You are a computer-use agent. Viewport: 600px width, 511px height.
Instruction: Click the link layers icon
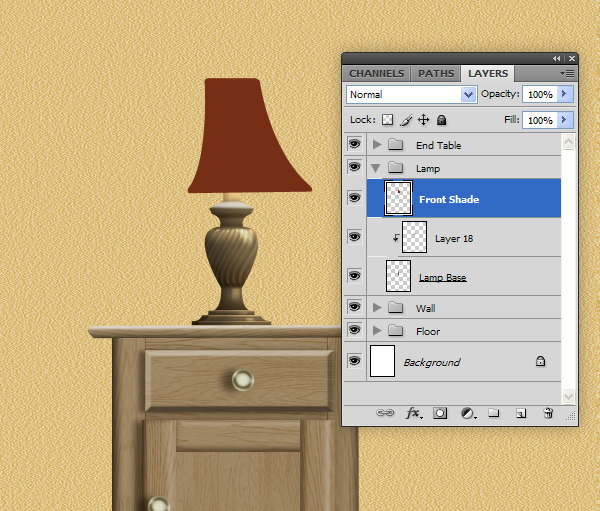385,413
